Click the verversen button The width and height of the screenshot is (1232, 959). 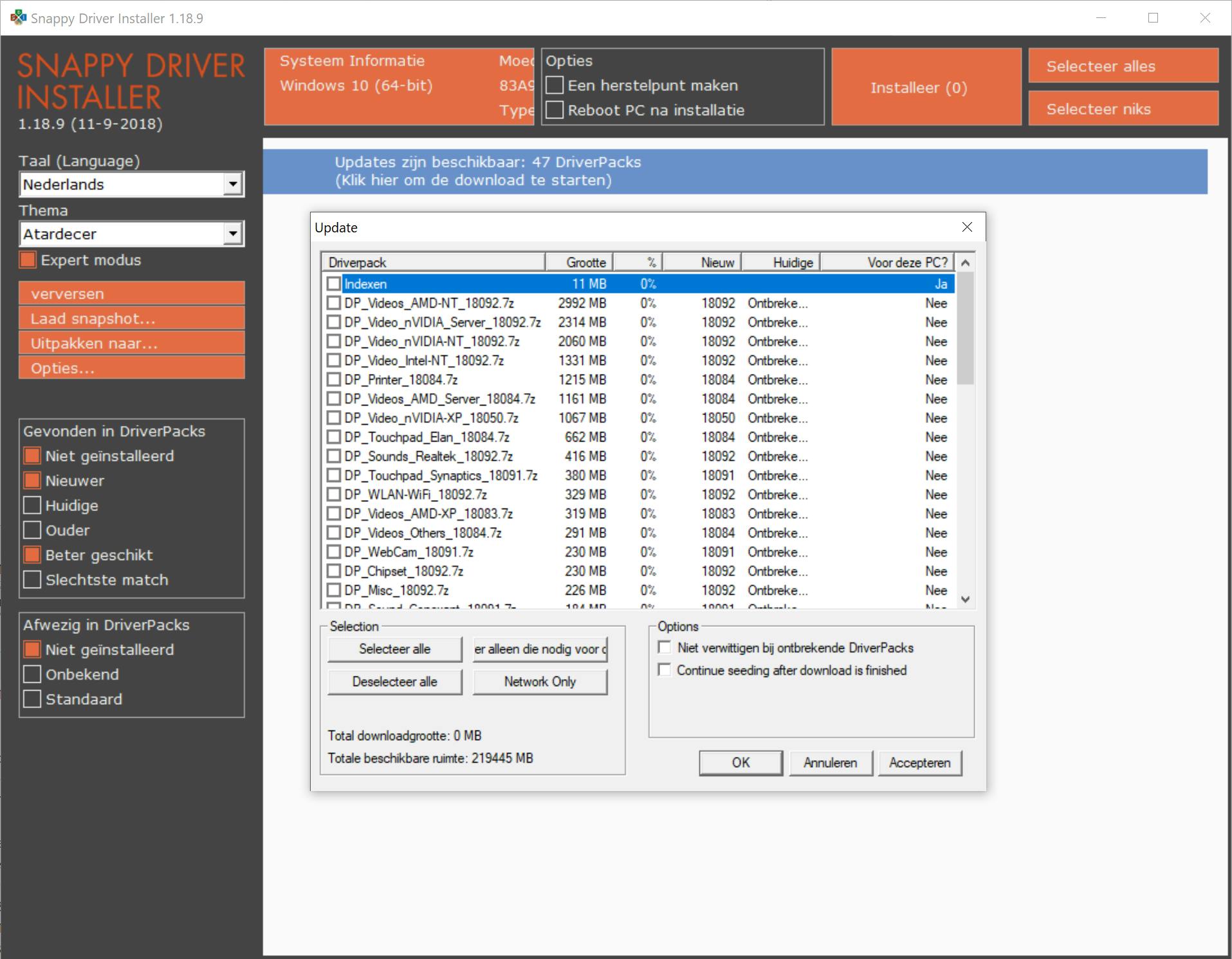(x=132, y=293)
